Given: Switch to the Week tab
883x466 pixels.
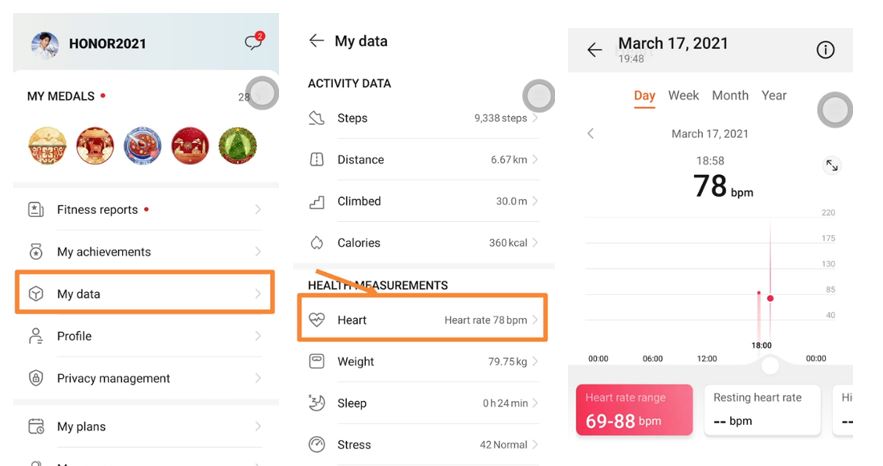Looking at the screenshot, I should click(x=683, y=96).
